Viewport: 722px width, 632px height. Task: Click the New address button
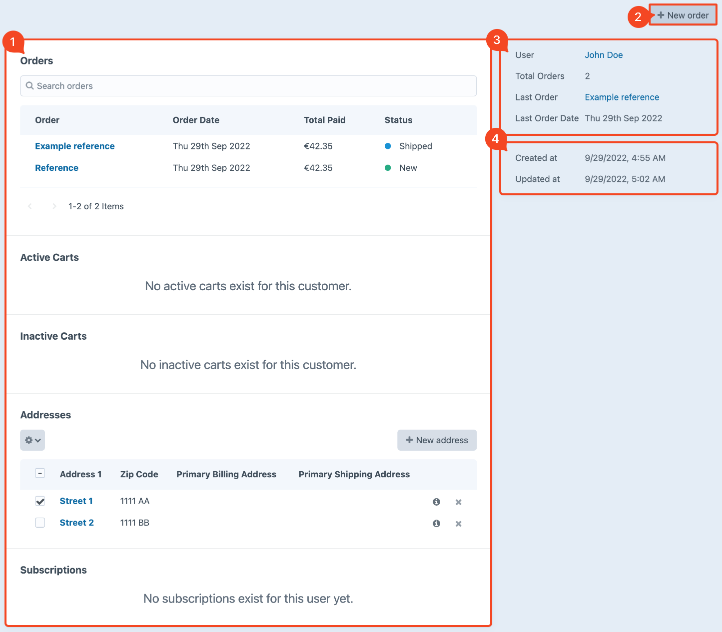point(437,440)
